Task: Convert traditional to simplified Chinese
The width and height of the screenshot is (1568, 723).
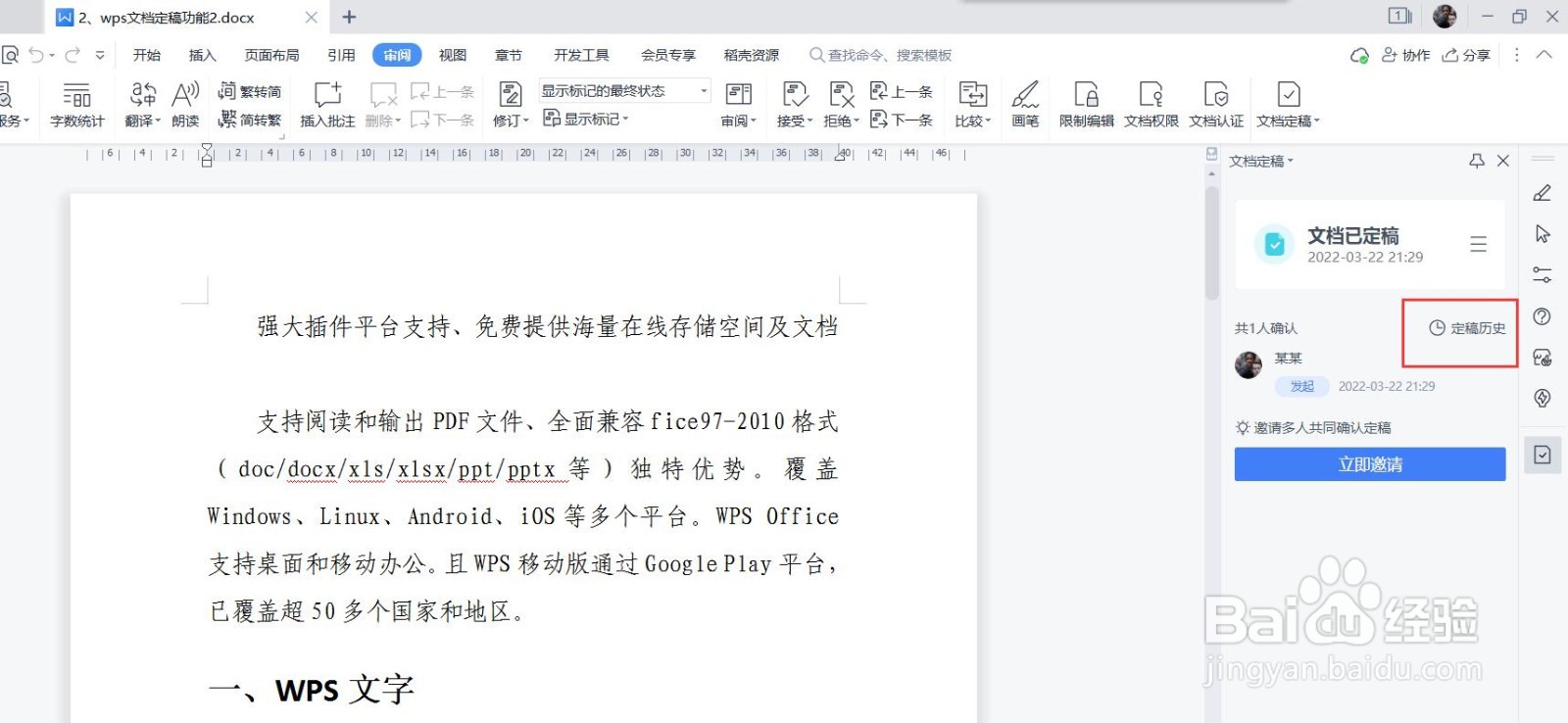Action: coord(250,91)
